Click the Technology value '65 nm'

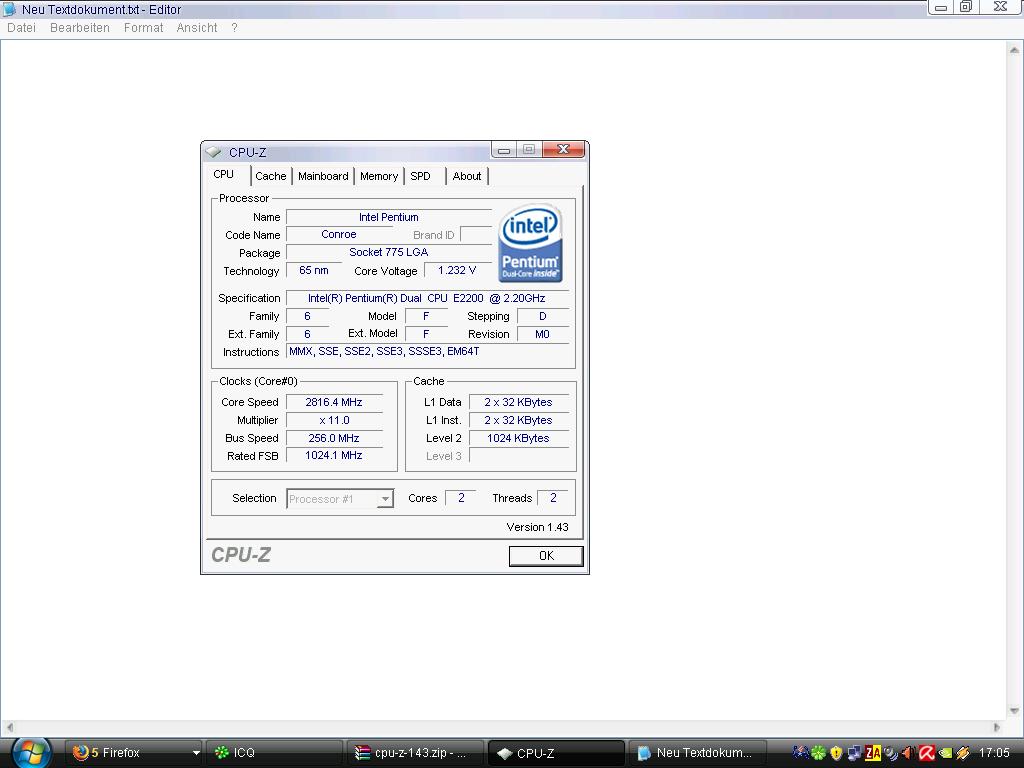[x=313, y=270]
